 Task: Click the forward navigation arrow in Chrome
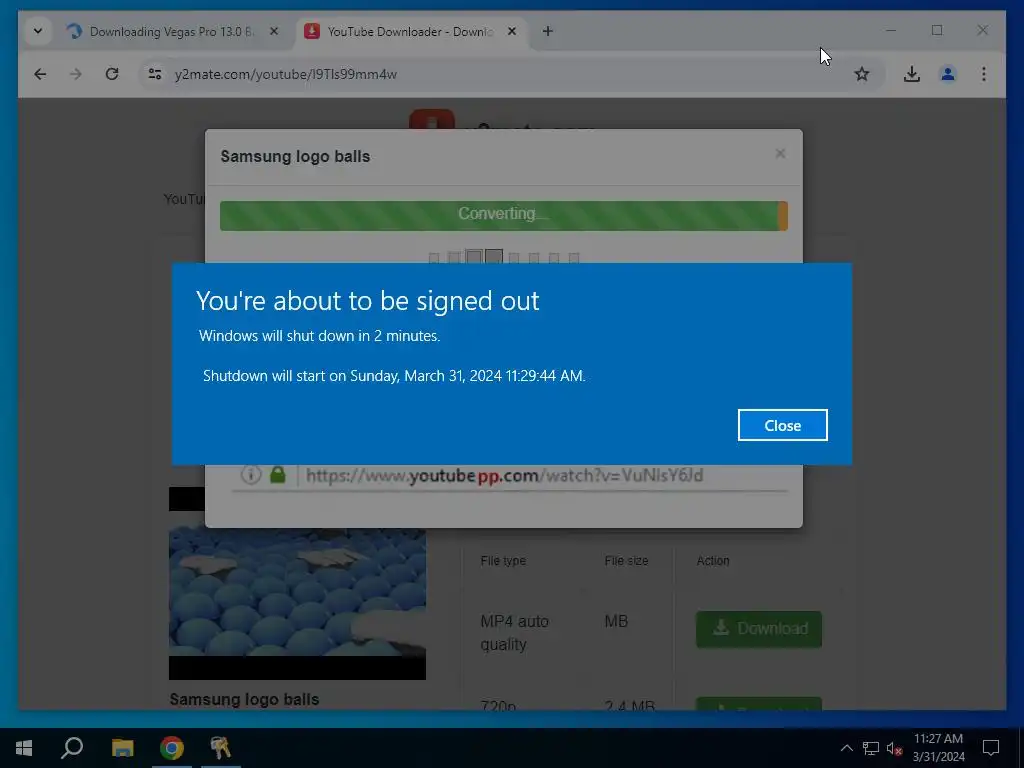click(x=76, y=74)
